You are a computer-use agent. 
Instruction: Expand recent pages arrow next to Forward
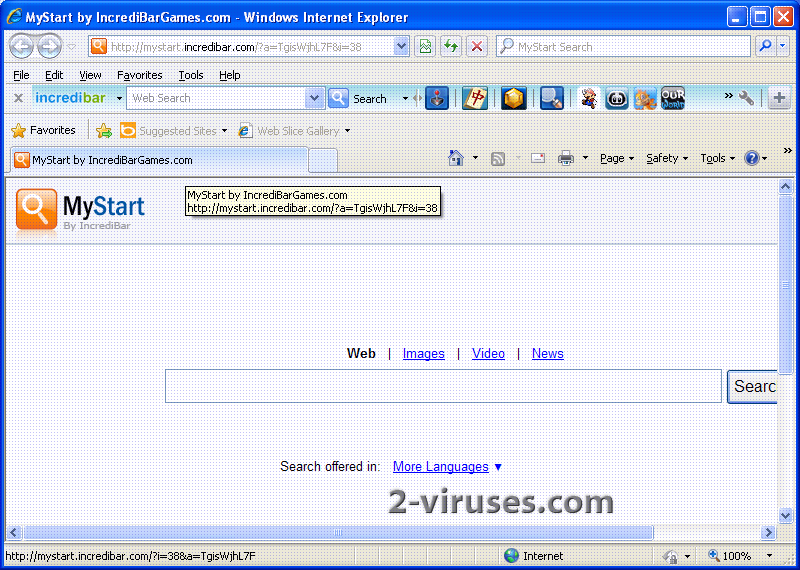71,47
